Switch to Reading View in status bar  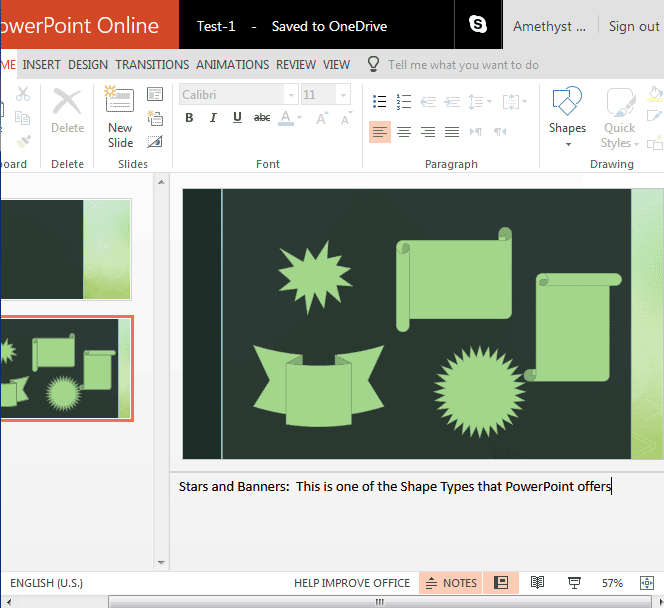tap(538, 583)
